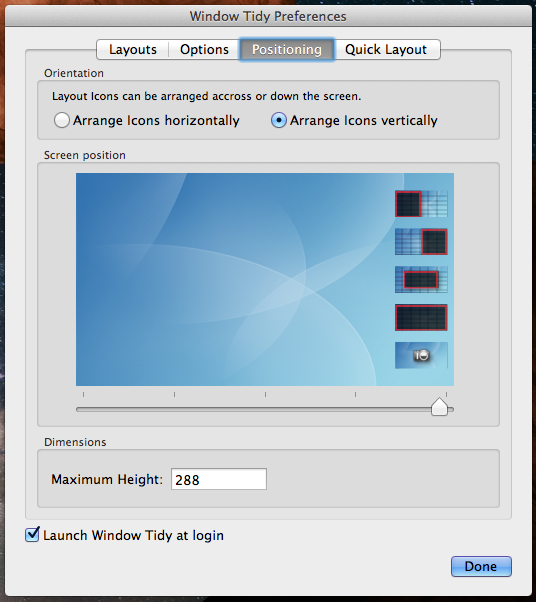Click the screen position slider thumb
536x602 pixels.
click(x=439, y=407)
